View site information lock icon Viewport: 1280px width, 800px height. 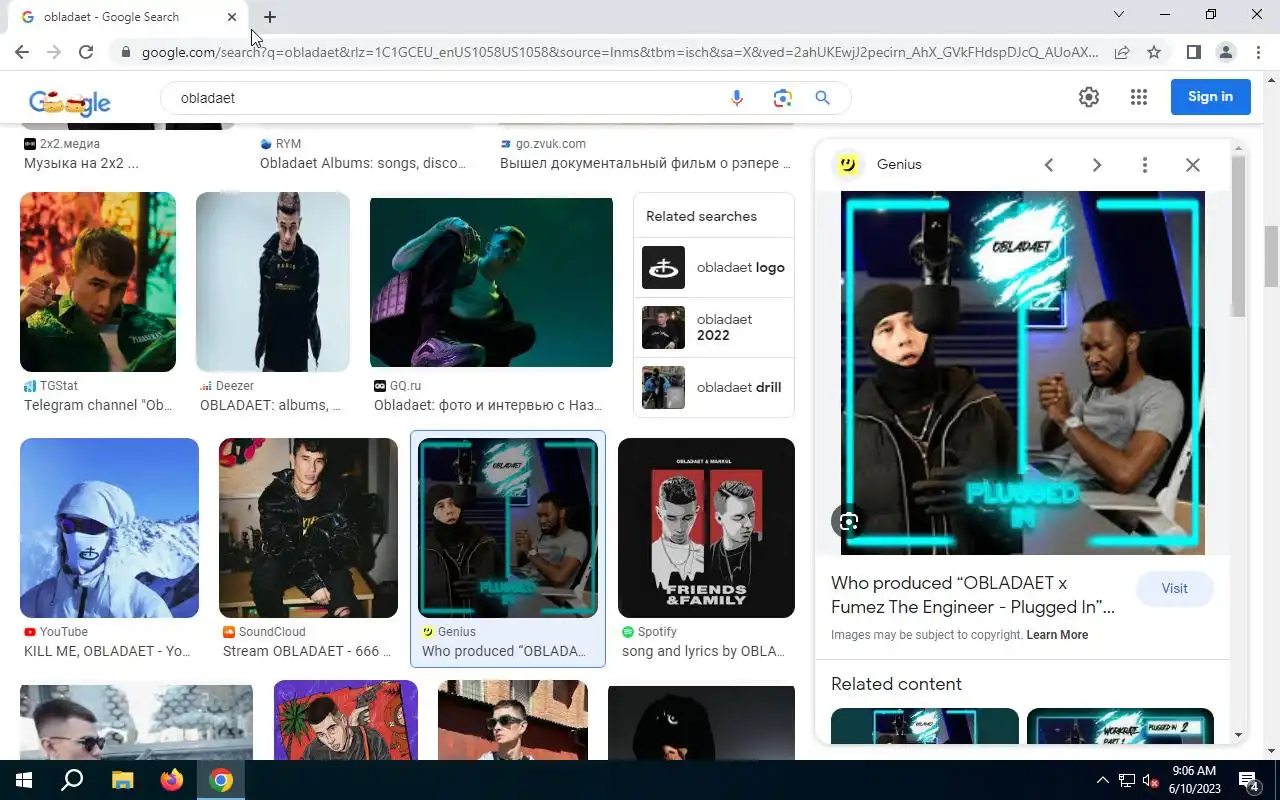[125, 52]
